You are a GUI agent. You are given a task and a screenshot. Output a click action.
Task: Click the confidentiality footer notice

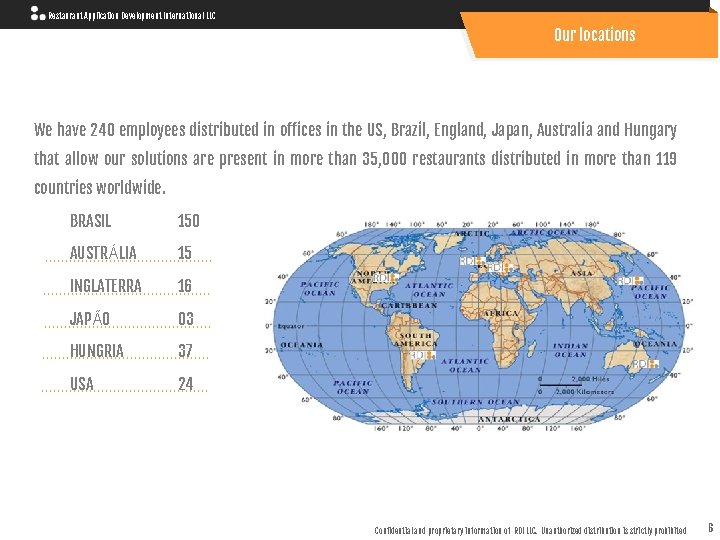tap(530, 531)
